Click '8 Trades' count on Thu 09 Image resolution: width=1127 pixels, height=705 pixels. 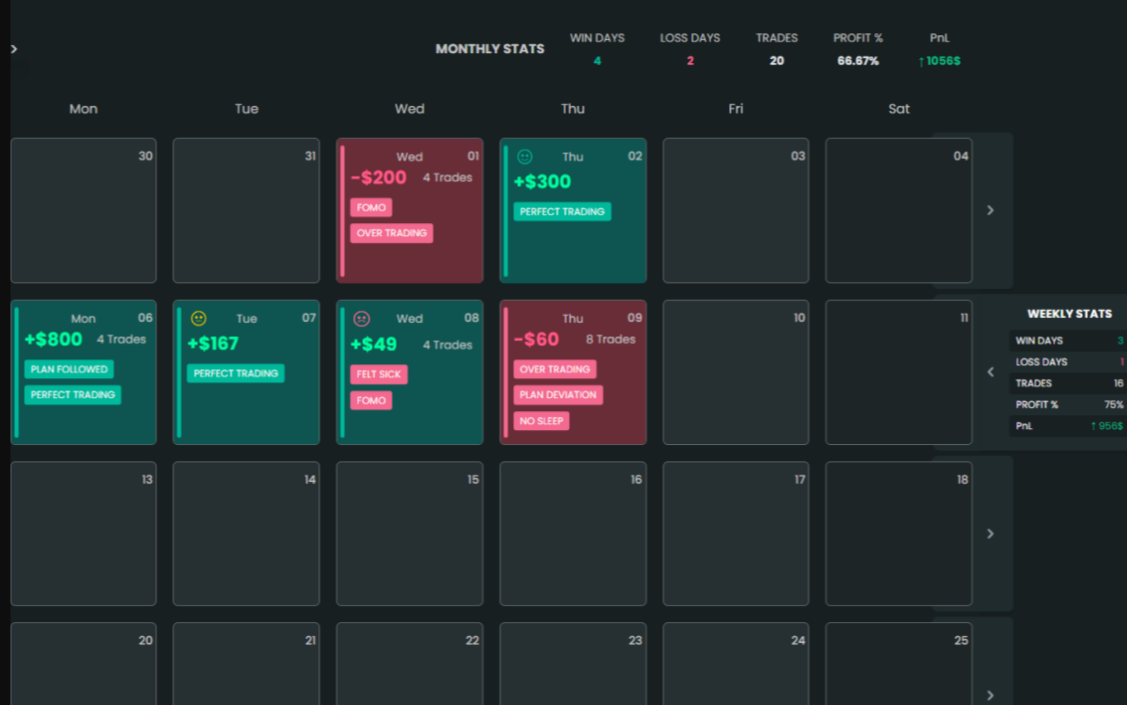click(x=610, y=339)
